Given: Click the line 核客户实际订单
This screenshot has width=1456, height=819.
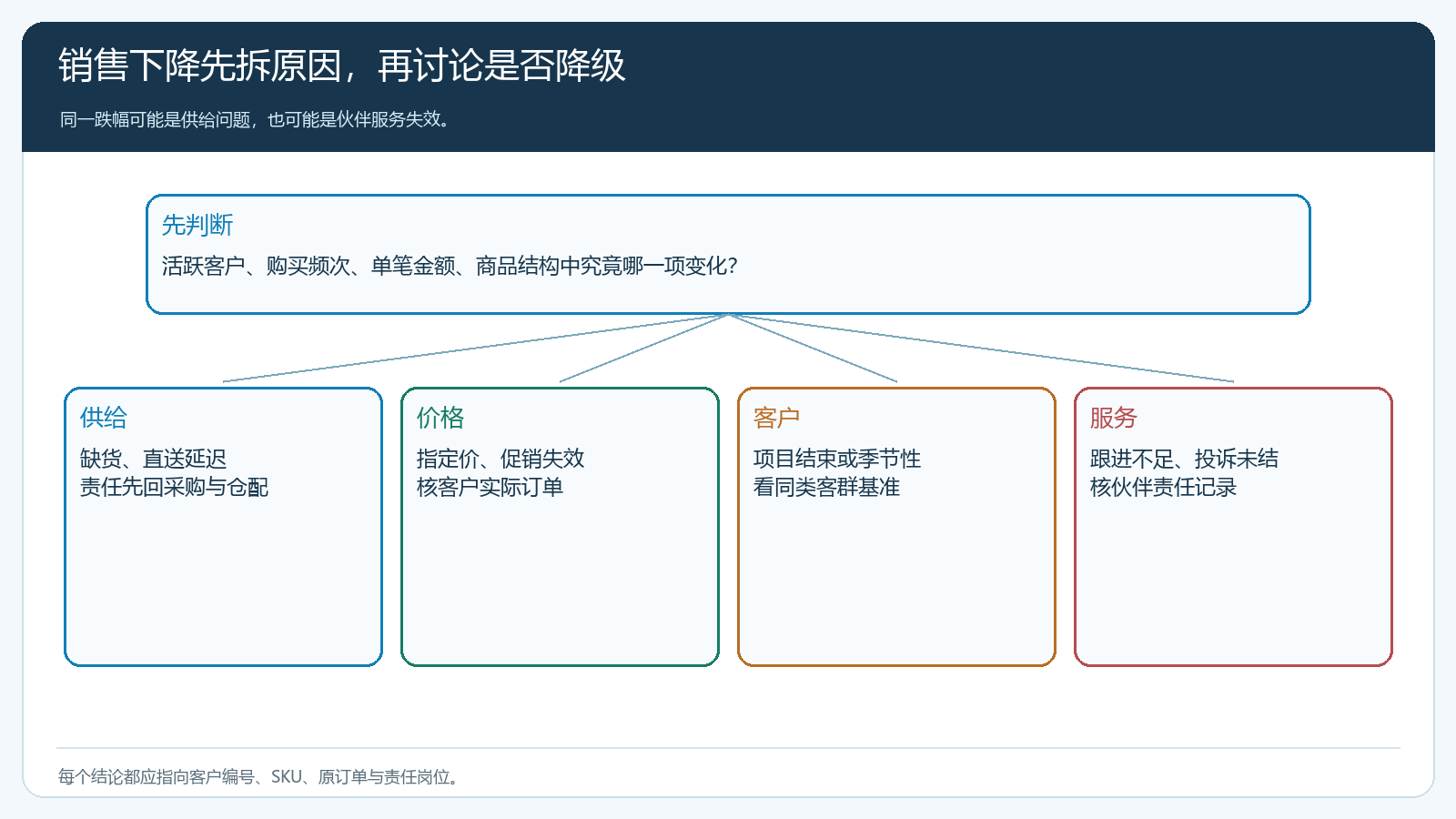Looking at the screenshot, I should [x=490, y=487].
